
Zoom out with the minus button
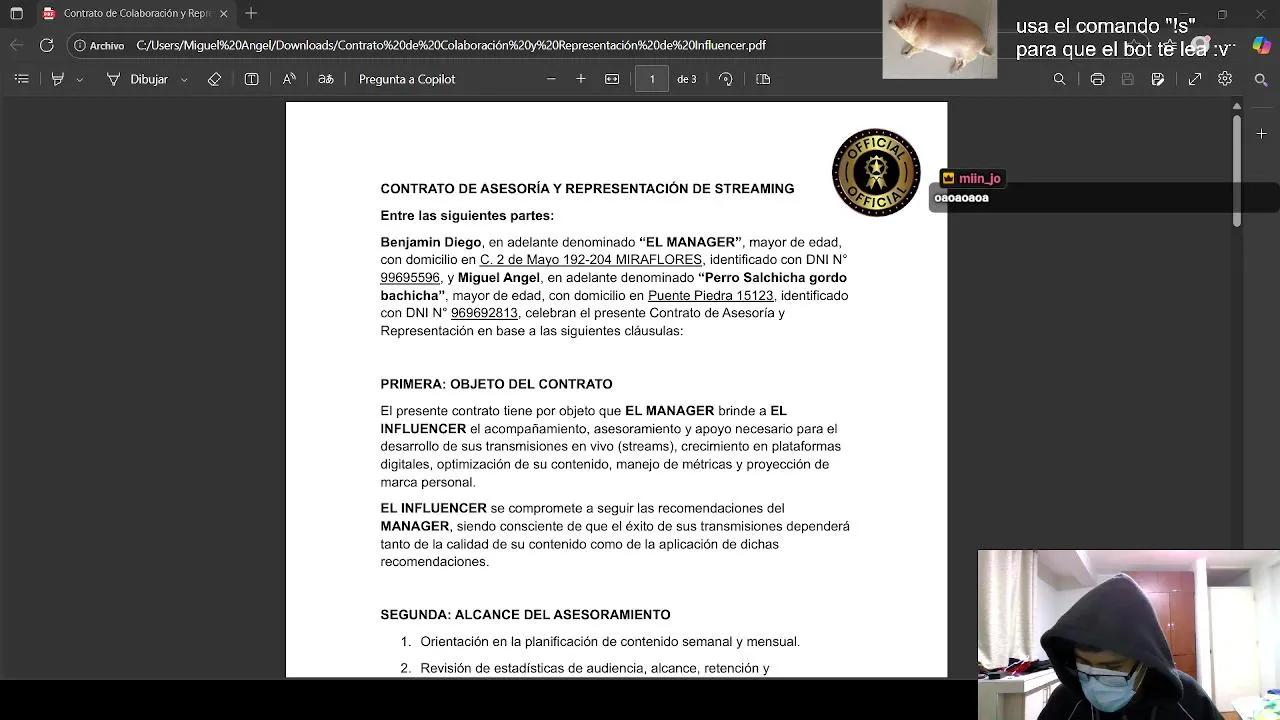551,79
